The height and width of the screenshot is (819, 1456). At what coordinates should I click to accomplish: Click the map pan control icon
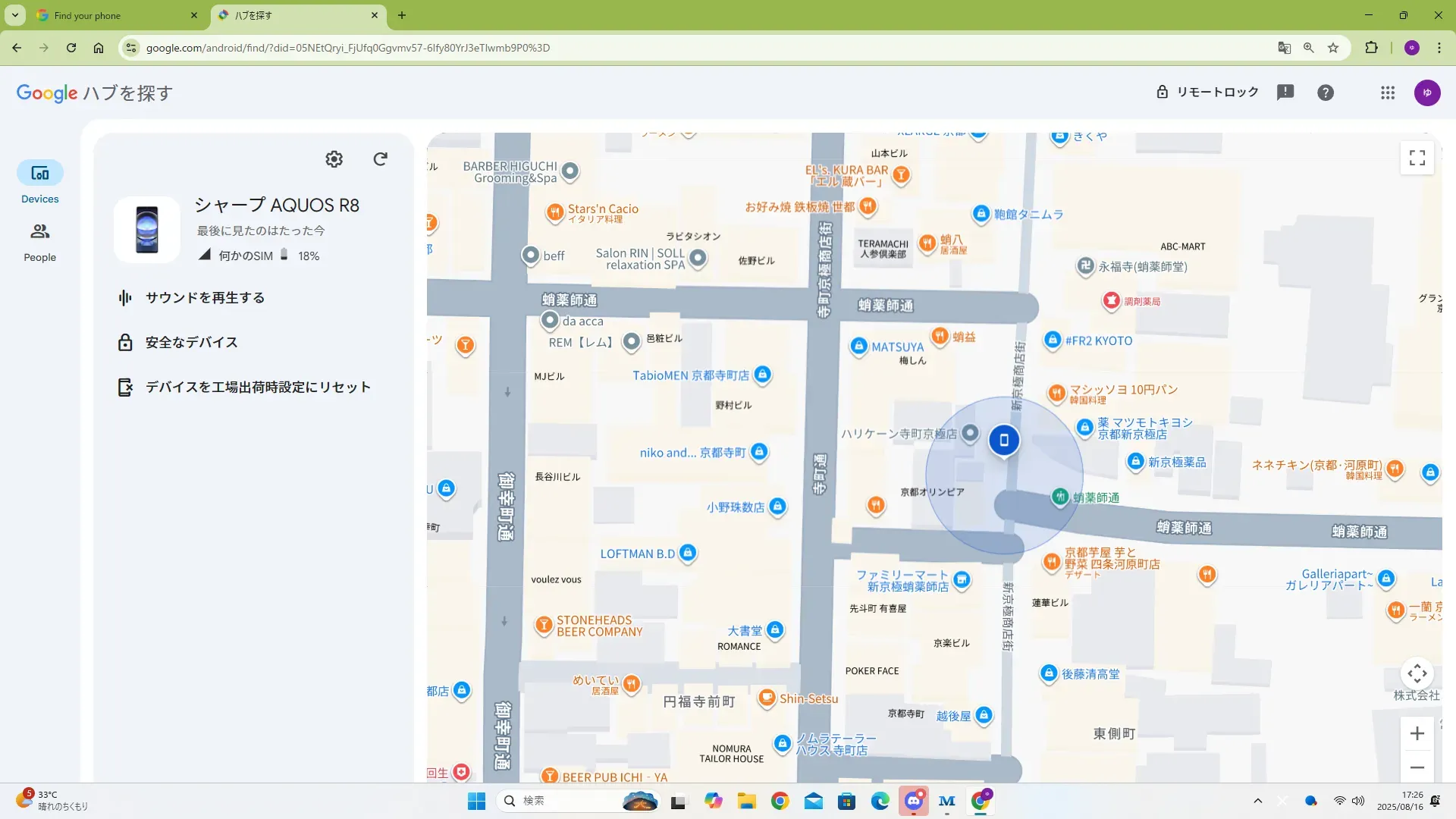[x=1417, y=673]
